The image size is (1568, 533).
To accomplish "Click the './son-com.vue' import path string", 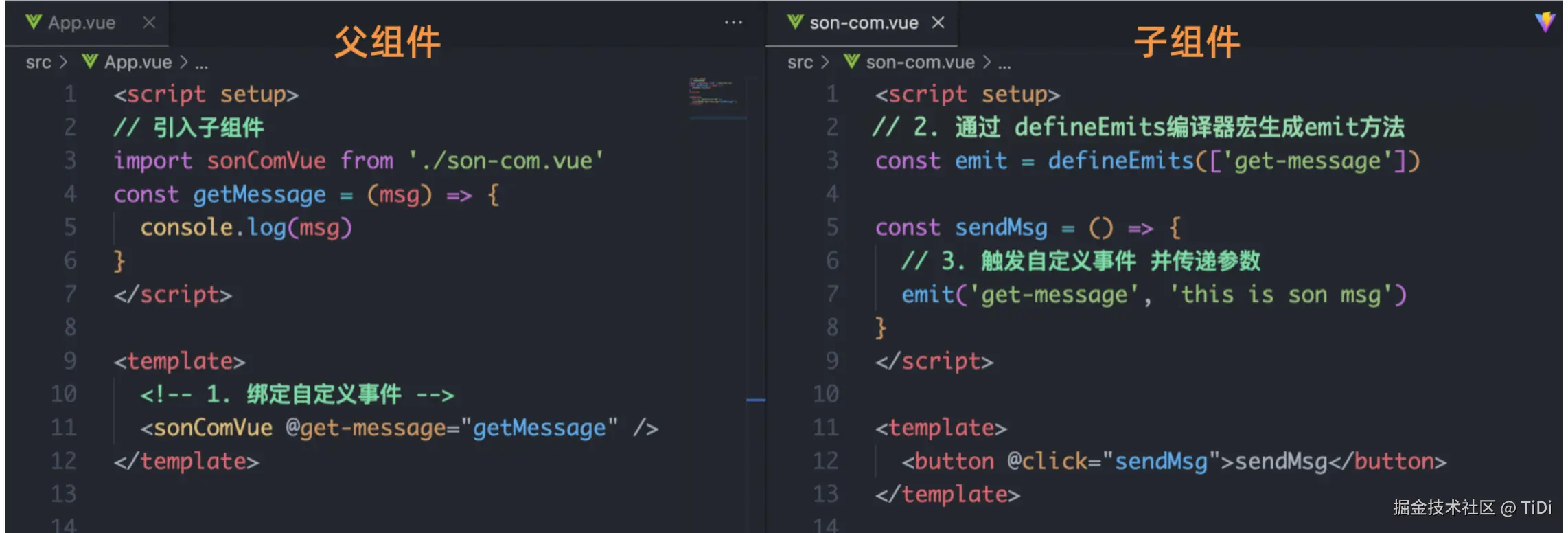I will coord(506,161).
